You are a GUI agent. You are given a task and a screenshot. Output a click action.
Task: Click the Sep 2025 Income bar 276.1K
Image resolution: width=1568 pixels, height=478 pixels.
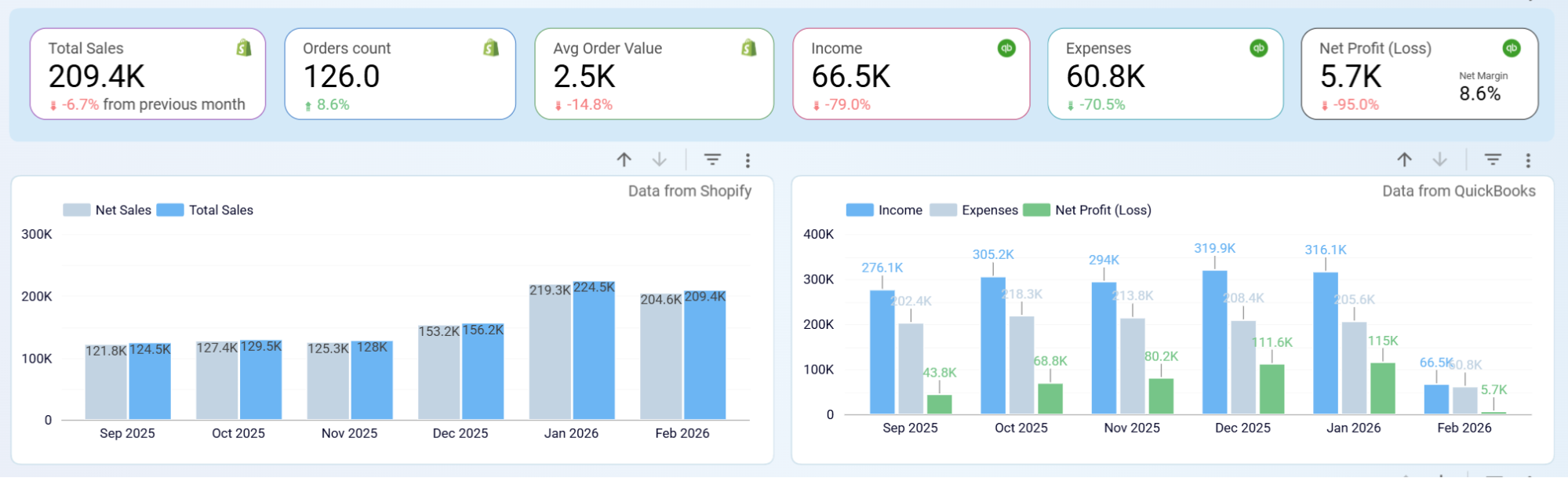(x=882, y=352)
